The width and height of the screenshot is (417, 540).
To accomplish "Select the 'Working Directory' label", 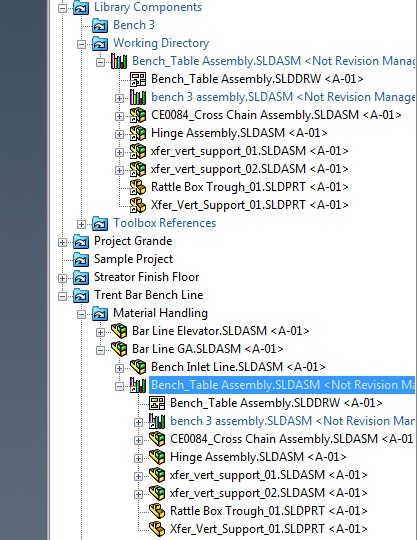I will point(161,43).
